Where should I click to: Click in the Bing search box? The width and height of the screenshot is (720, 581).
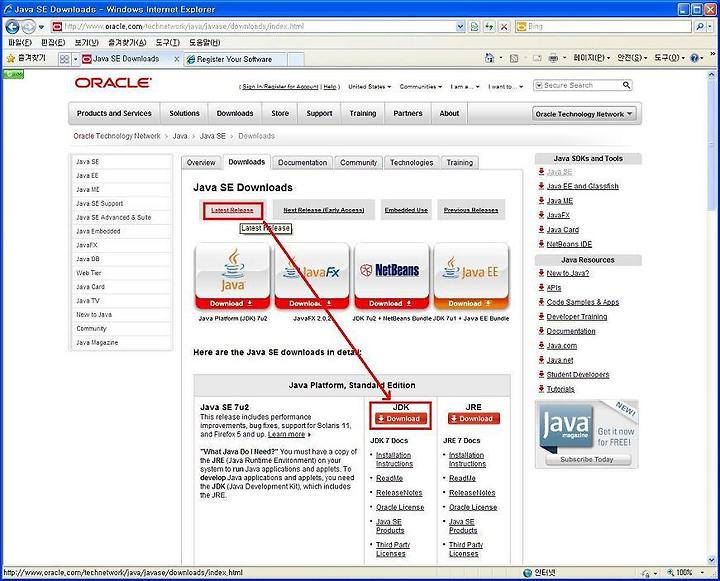(608, 27)
